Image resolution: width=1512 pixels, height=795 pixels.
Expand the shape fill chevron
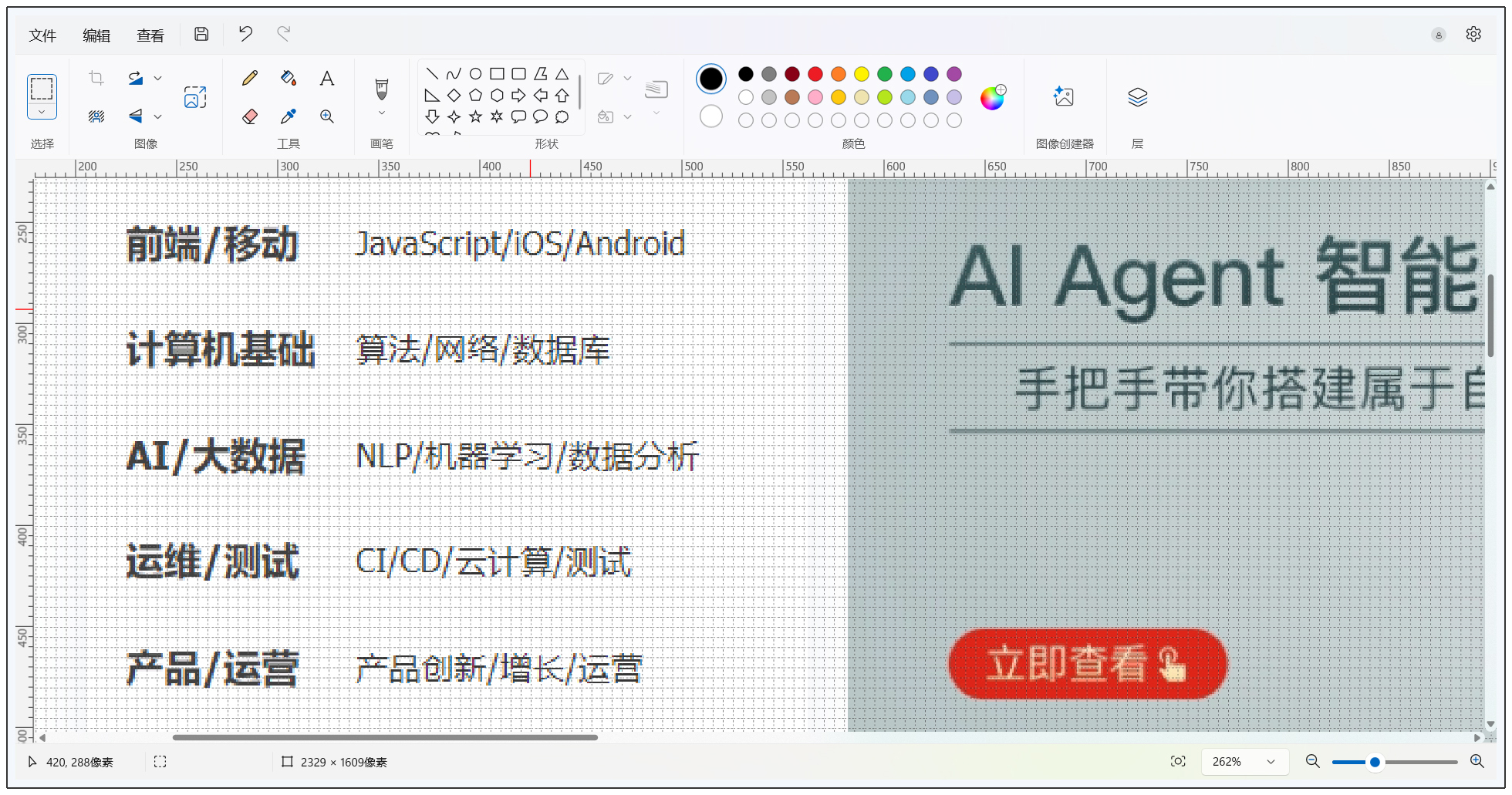coord(627,116)
